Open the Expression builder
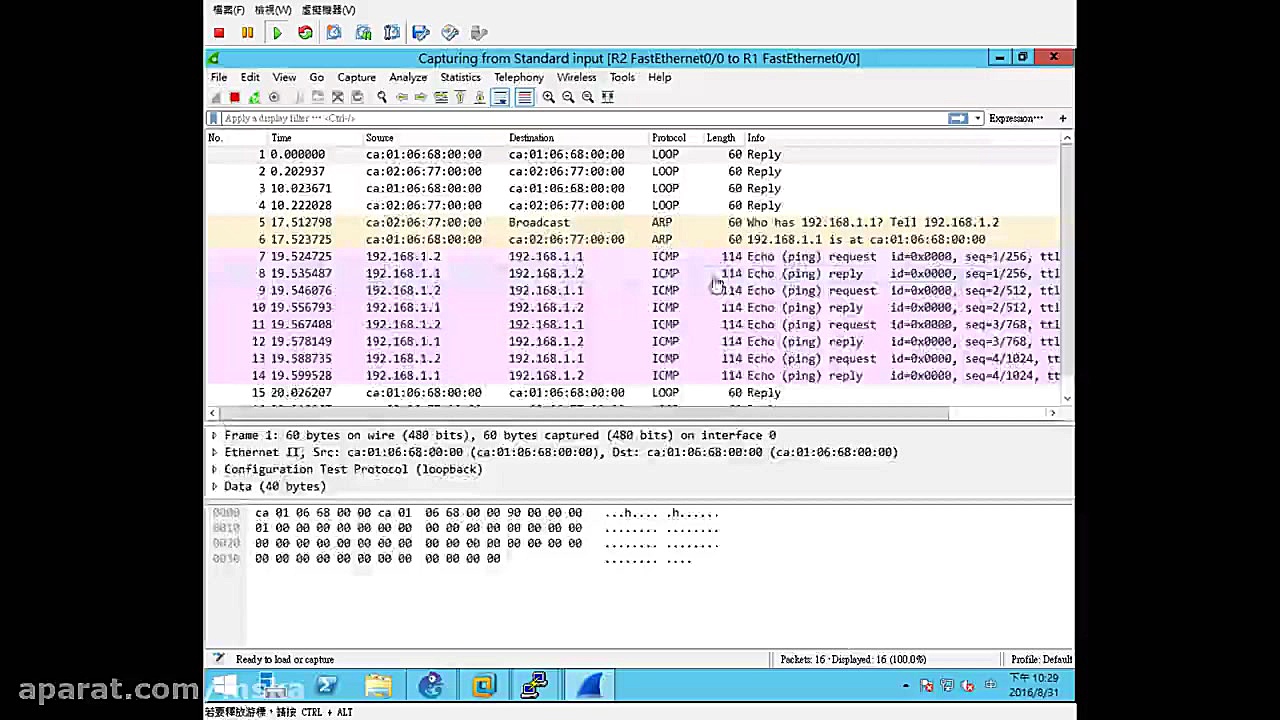This screenshot has width=1280, height=720. point(1016,118)
